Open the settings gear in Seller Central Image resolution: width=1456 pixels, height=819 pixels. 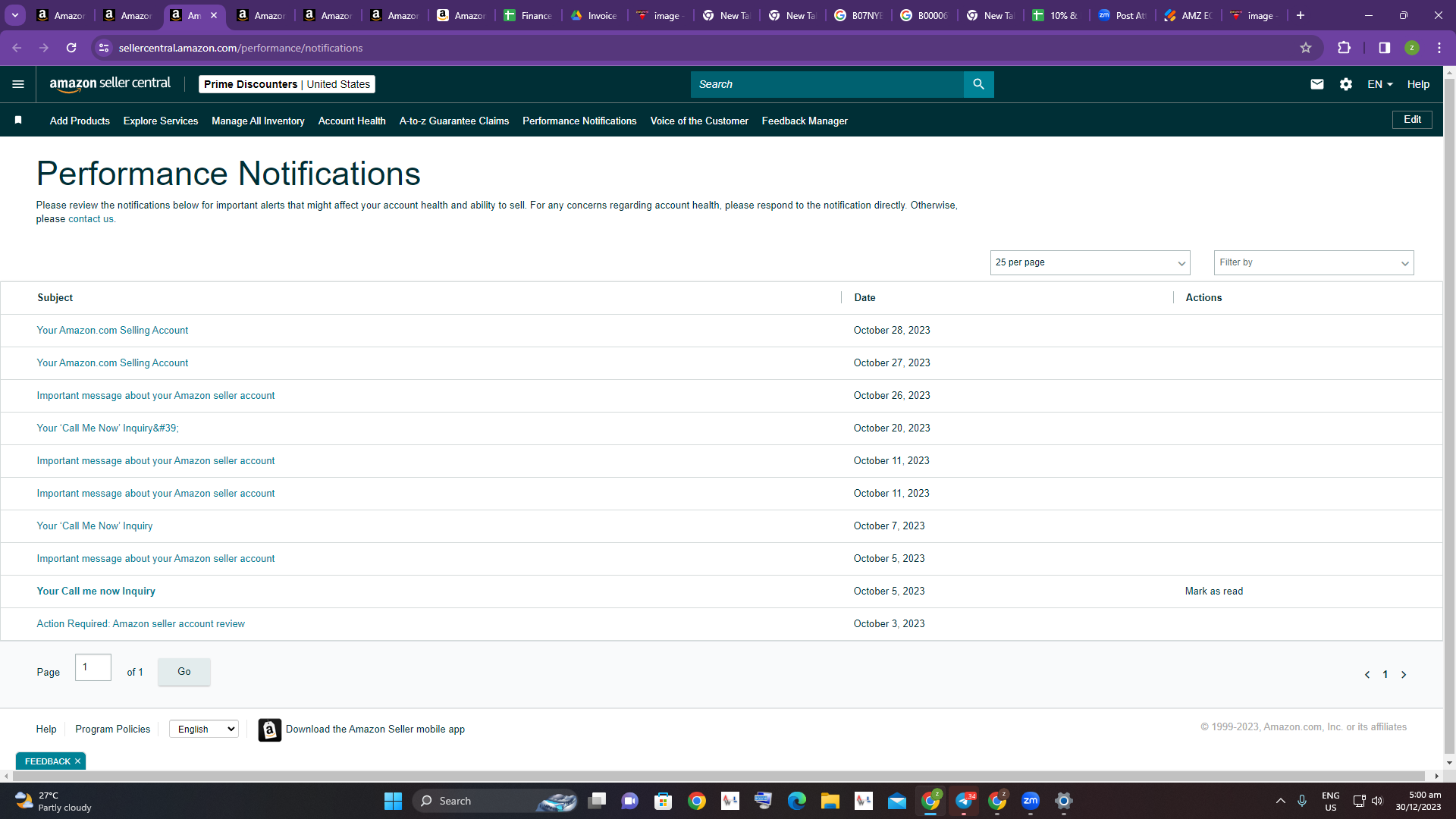click(1346, 84)
